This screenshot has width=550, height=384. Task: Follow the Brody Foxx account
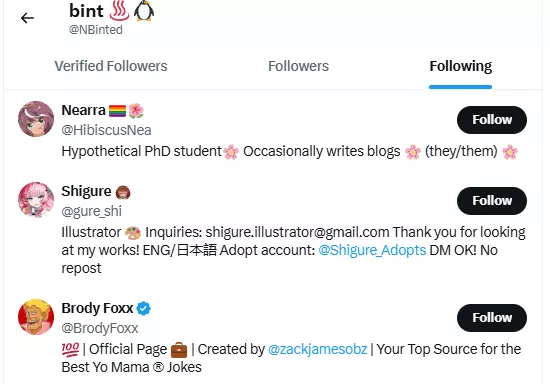click(492, 318)
